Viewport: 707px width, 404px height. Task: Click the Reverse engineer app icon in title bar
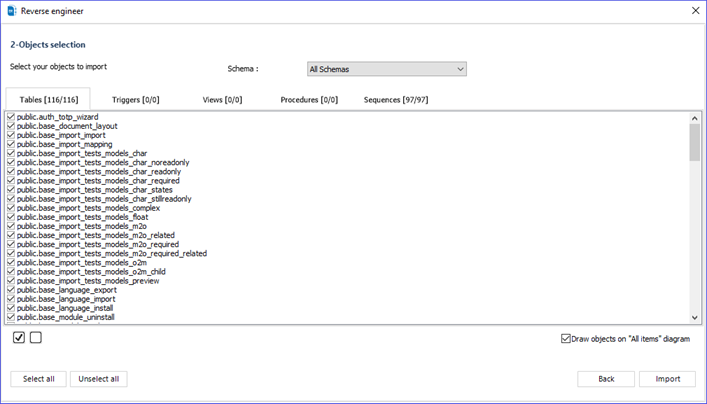point(12,11)
